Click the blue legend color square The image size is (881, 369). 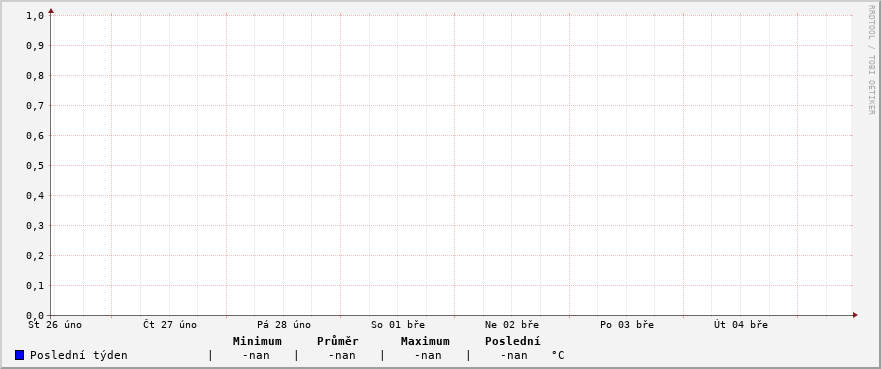pyautogui.click(x=20, y=355)
